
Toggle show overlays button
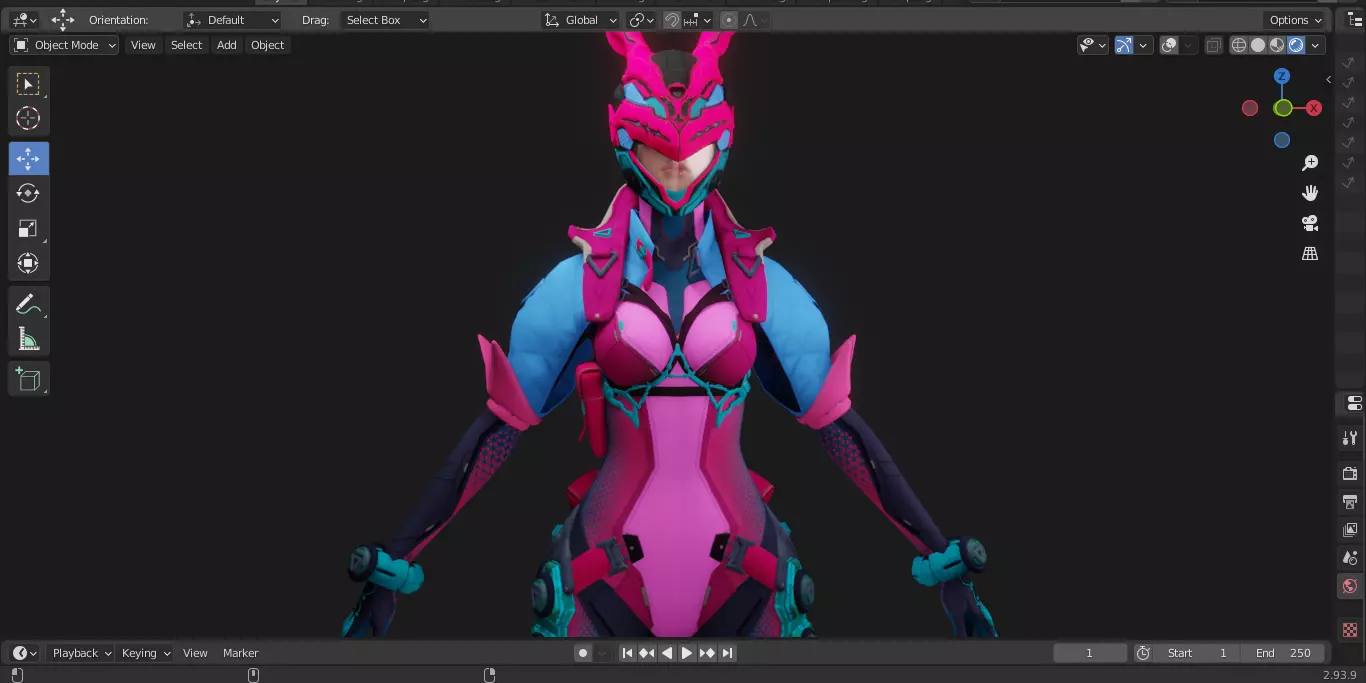1169,45
